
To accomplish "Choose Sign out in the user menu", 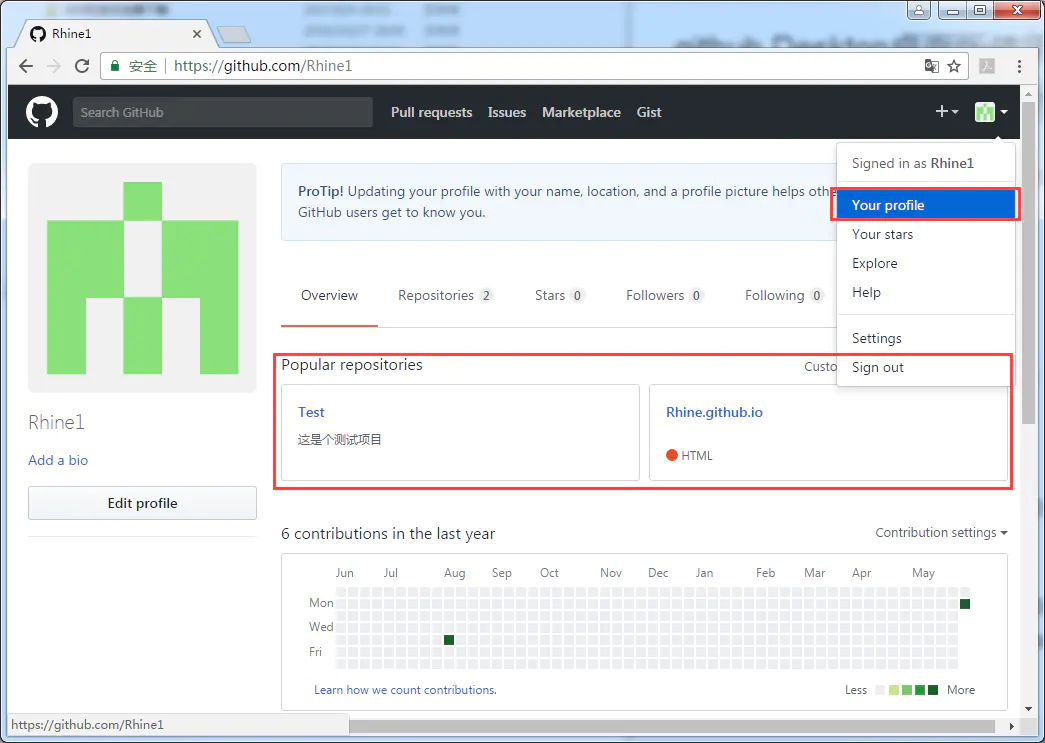I will click(926, 368).
